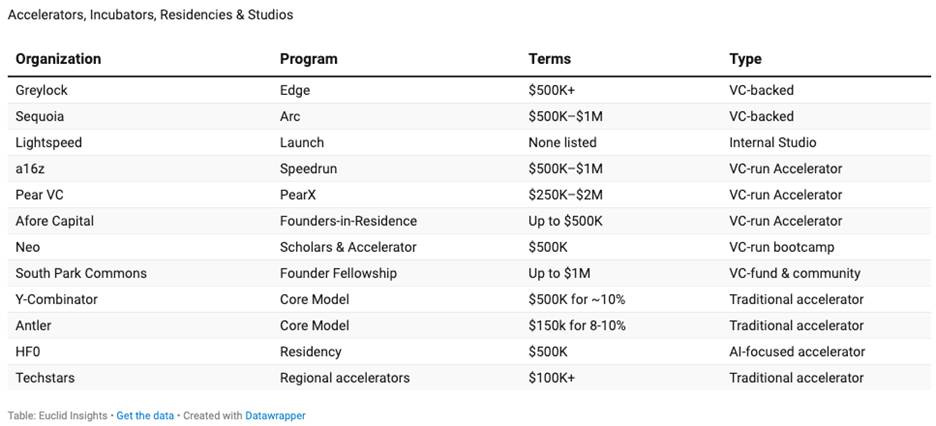Select the HF0 Residency program cell

[310, 352]
